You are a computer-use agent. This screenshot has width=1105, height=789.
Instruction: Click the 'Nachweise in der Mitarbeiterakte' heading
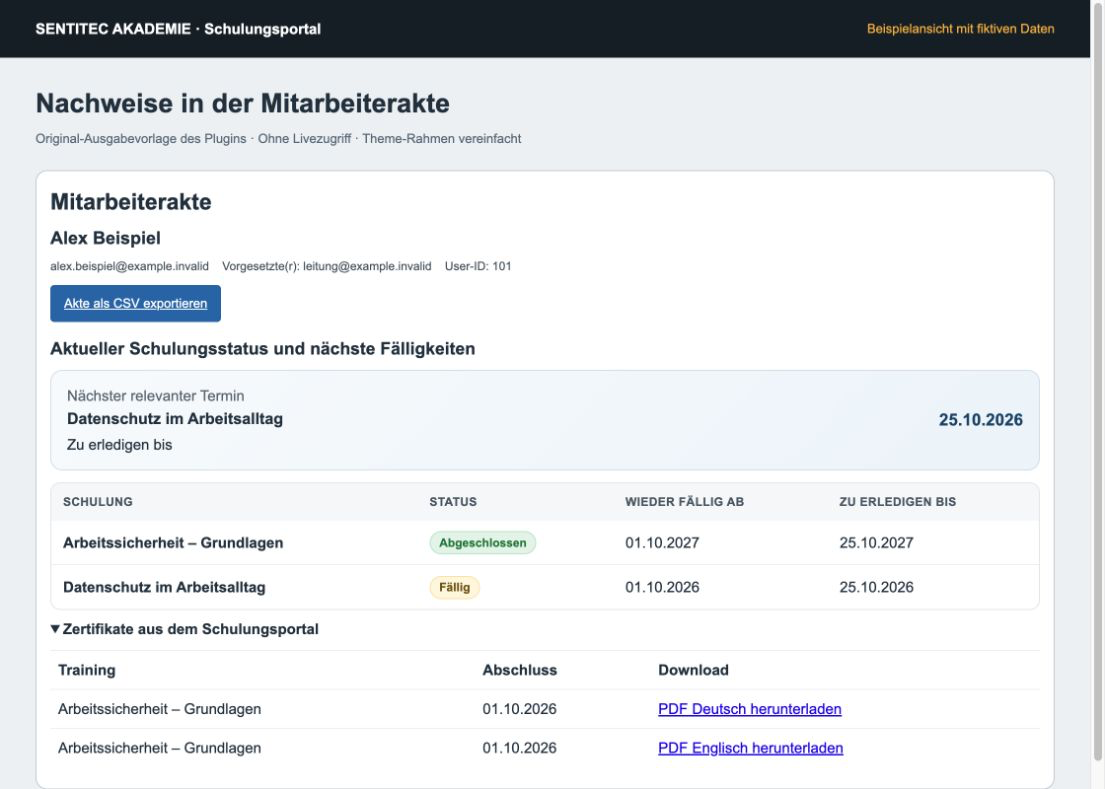(242, 104)
